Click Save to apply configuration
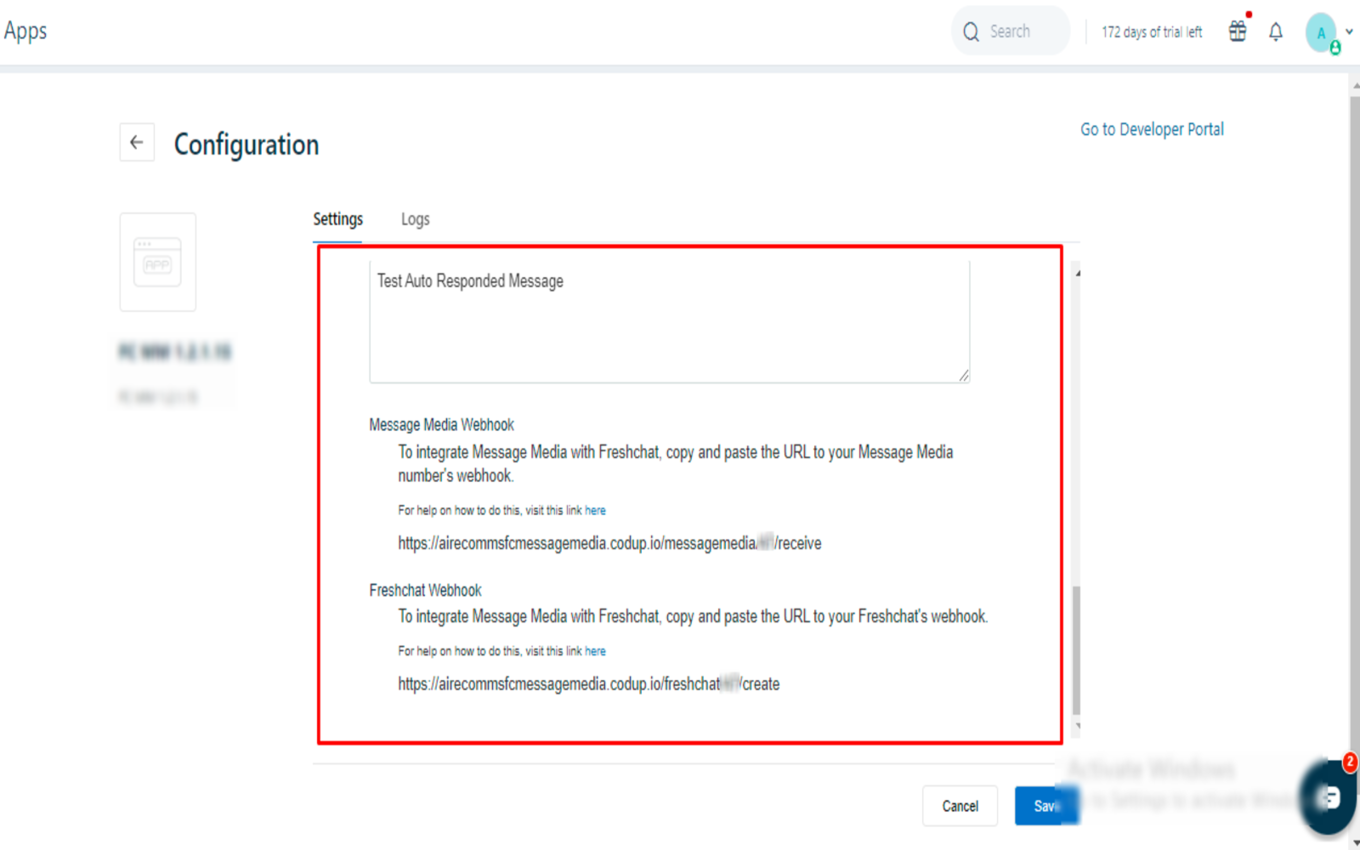 (1046, 805)
